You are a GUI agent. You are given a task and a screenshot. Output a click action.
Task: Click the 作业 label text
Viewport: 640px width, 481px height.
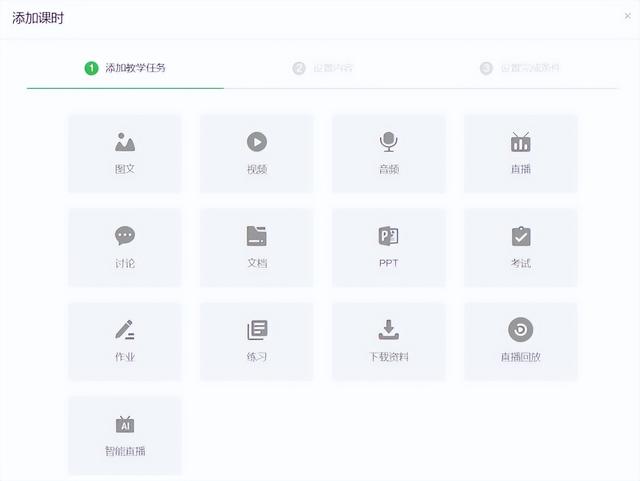click(x=125, y=357)
